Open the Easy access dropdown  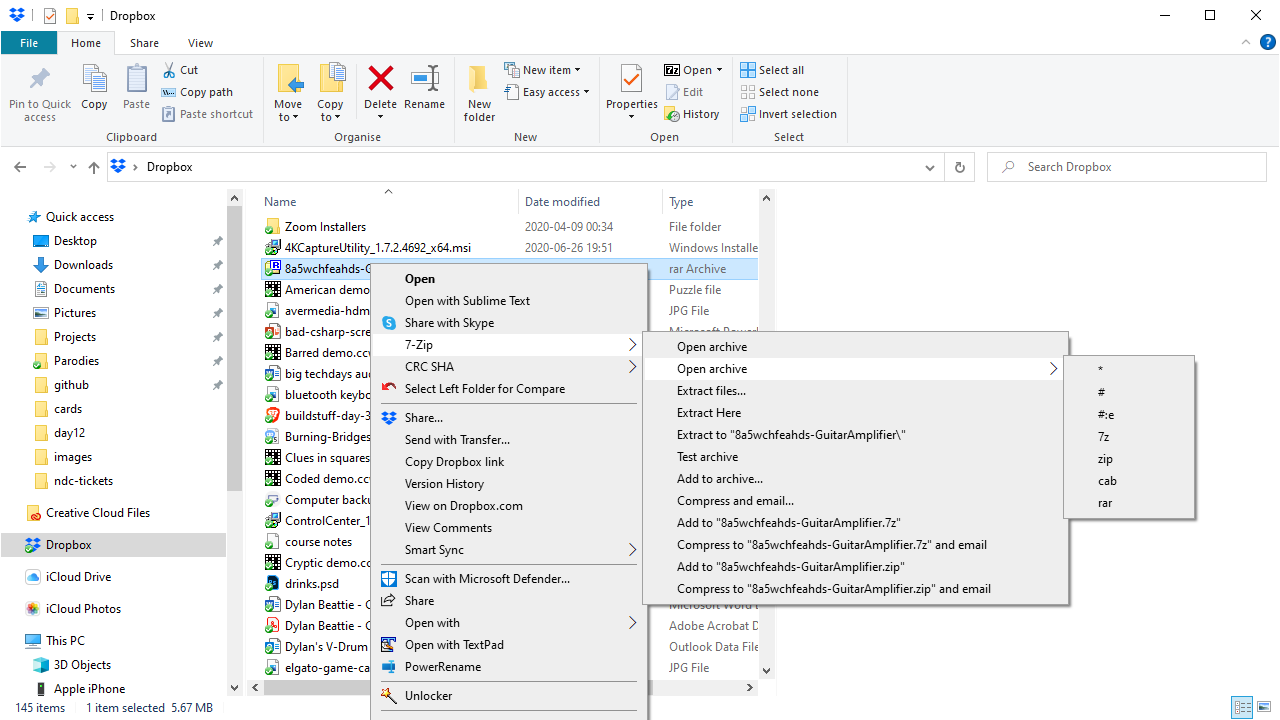[547, 92]
